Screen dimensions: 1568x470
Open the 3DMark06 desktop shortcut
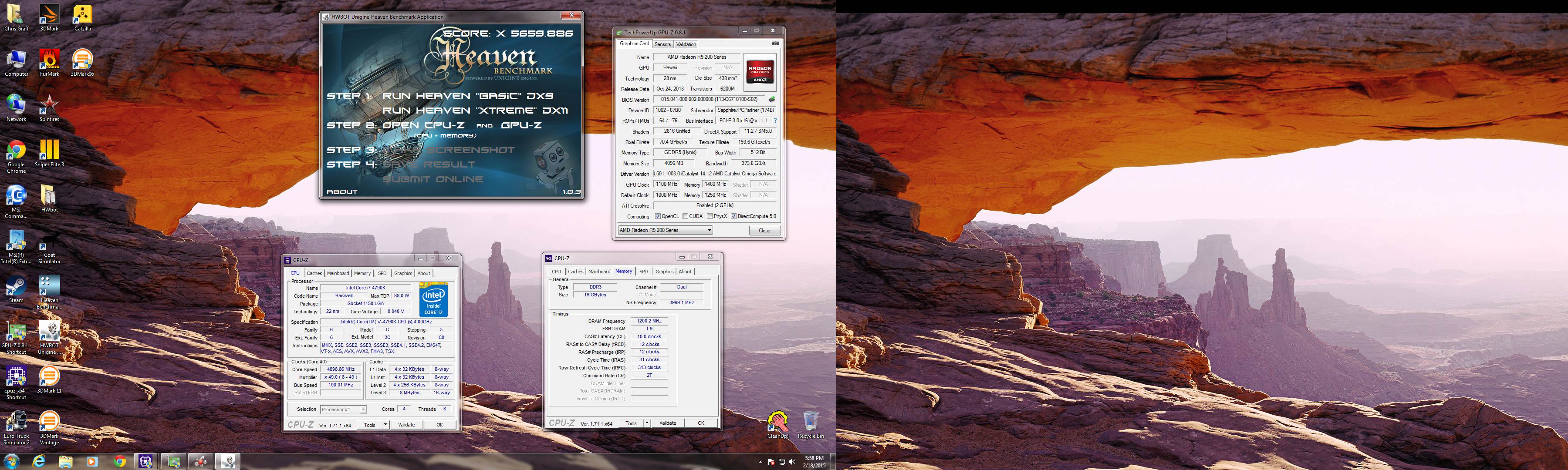pyautogui.click(x=82, y=63)
